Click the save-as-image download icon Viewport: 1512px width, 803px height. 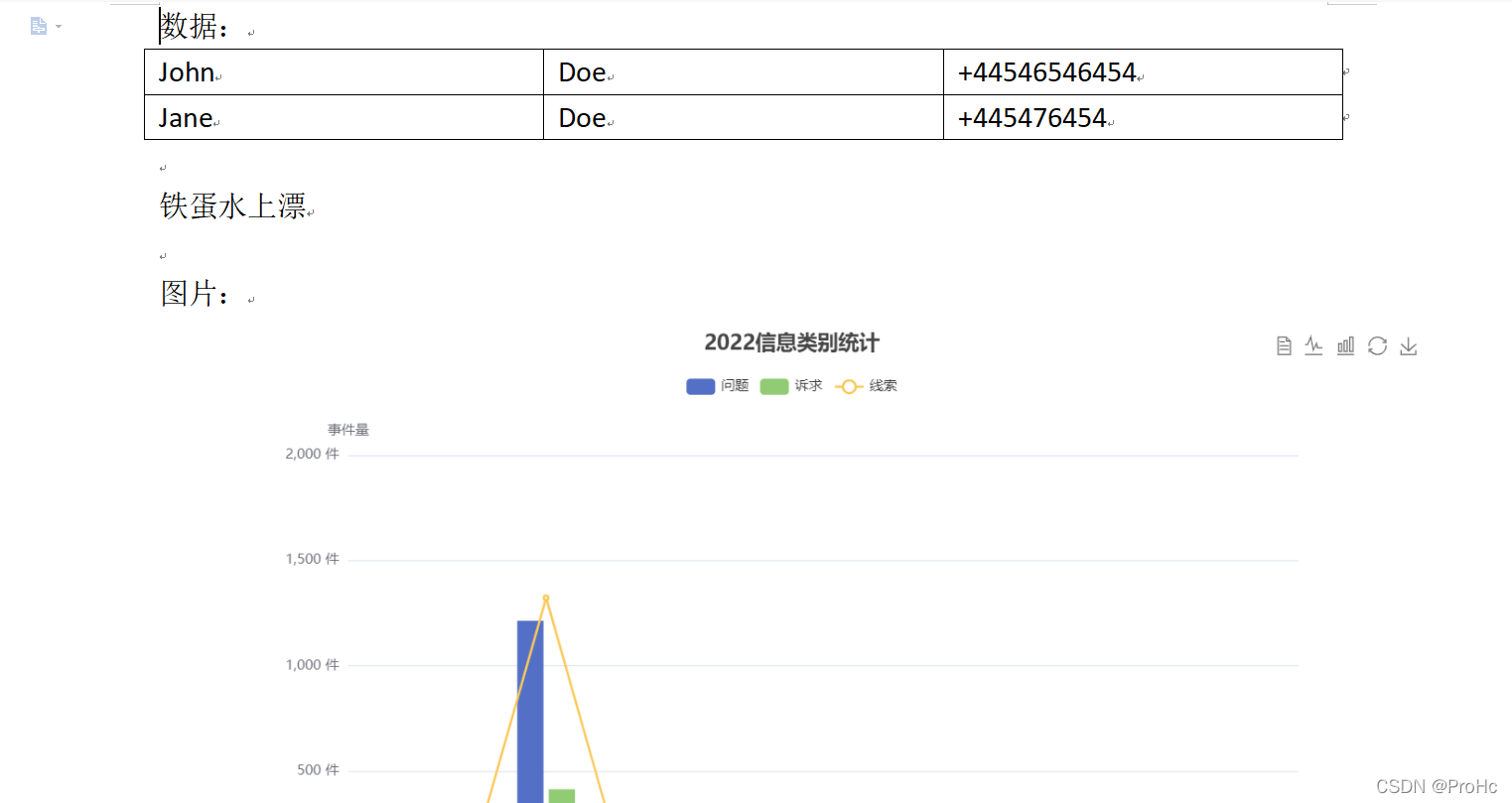pyautogui.click(x=1409, y=345)
